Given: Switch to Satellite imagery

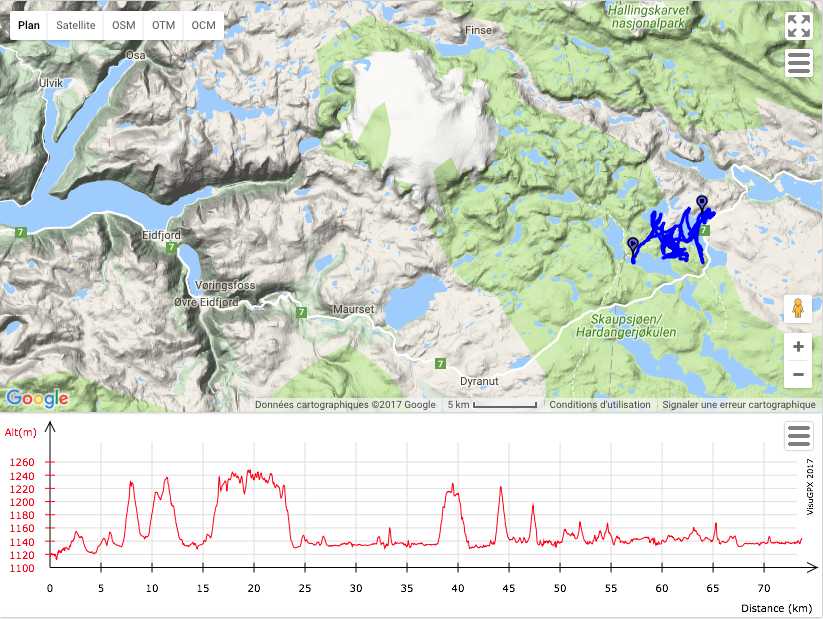Looking at the screenshot, I should pos(76,25).
